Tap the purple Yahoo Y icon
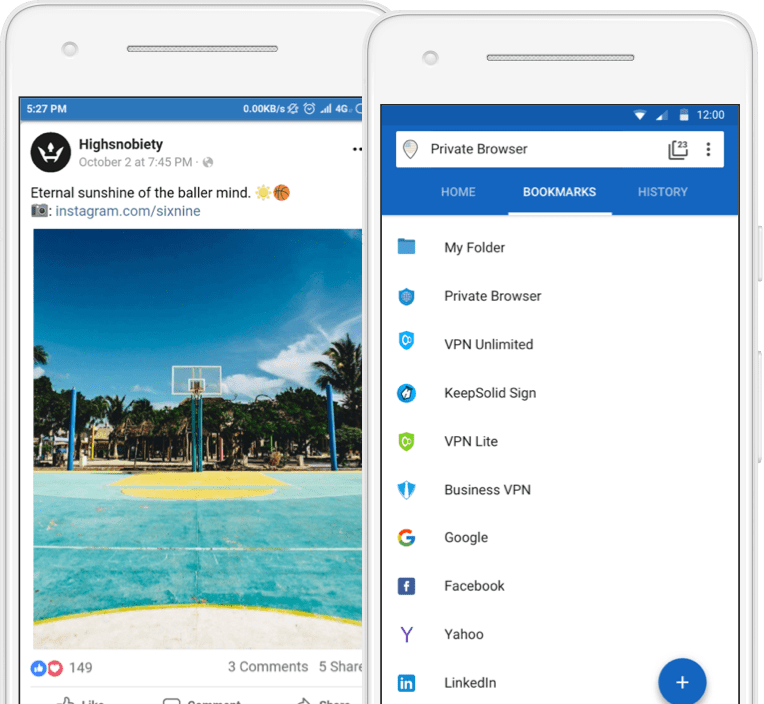Image resolution: width=764 pixels, height=704 pixels. coord(406,634)
